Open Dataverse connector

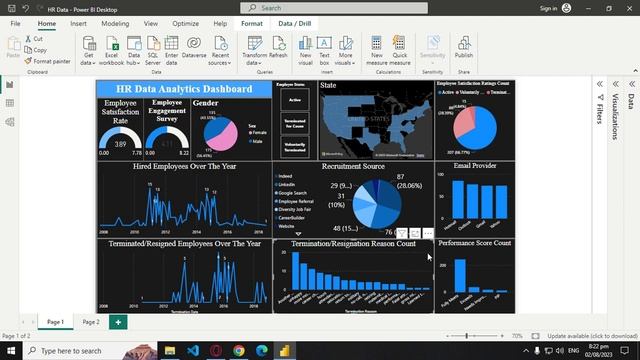click(x=194, y=47)
